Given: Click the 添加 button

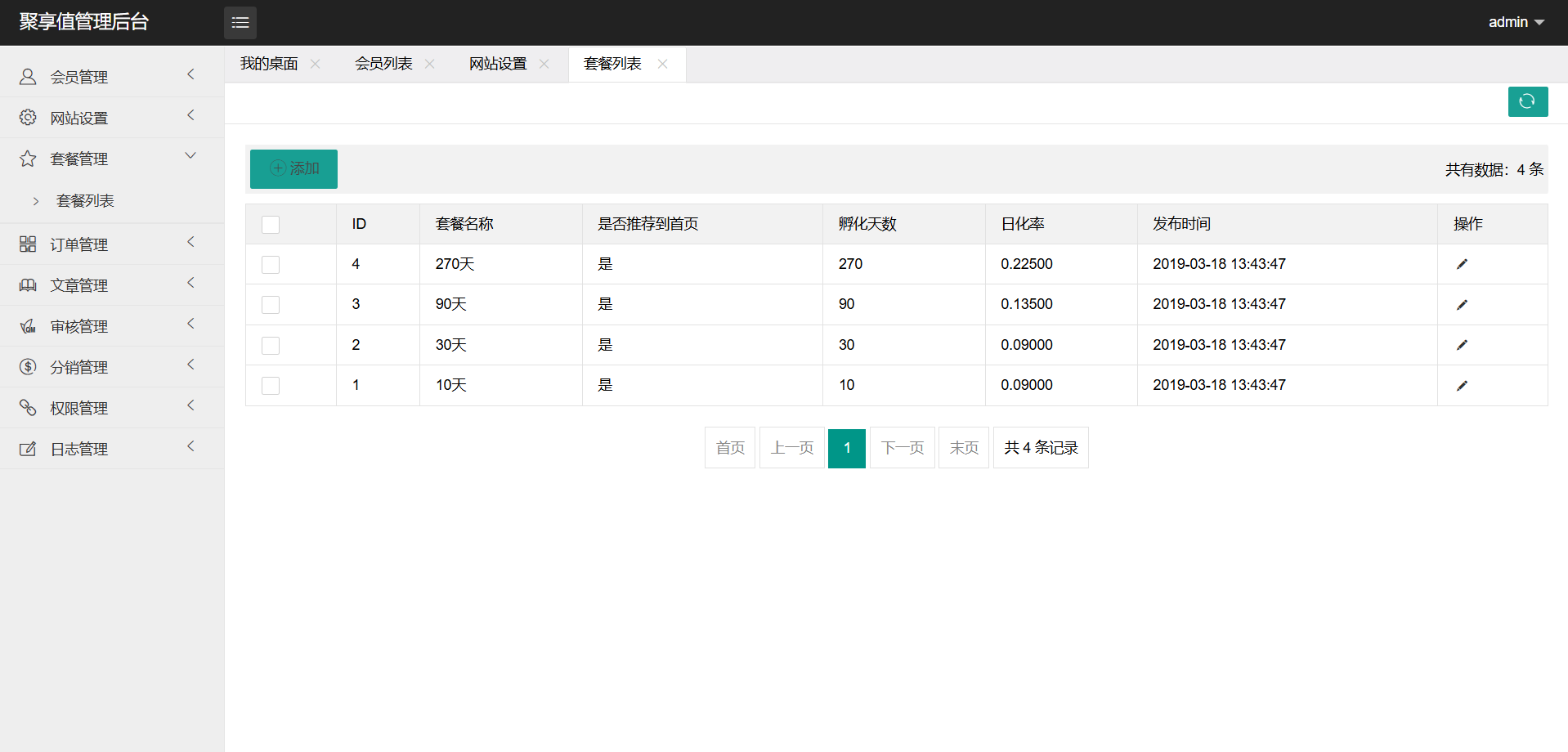Looking at the screenshot, I should point(293,168).
